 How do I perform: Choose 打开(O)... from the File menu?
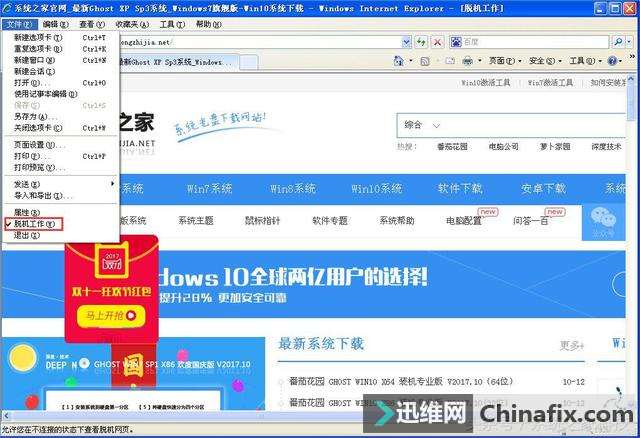tap(60, 83)
